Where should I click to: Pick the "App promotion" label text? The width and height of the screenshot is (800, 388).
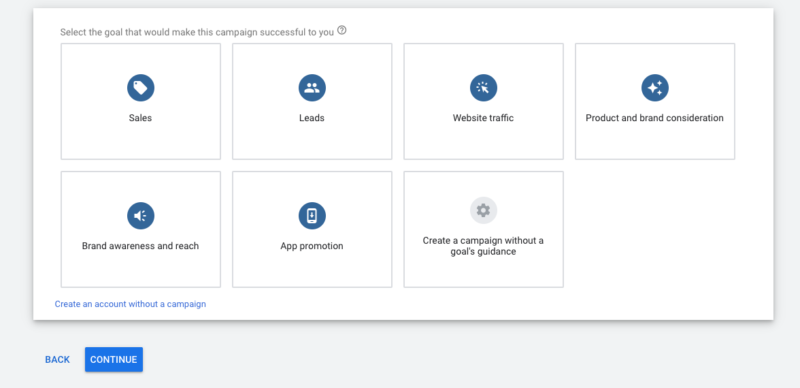[312, 246]
